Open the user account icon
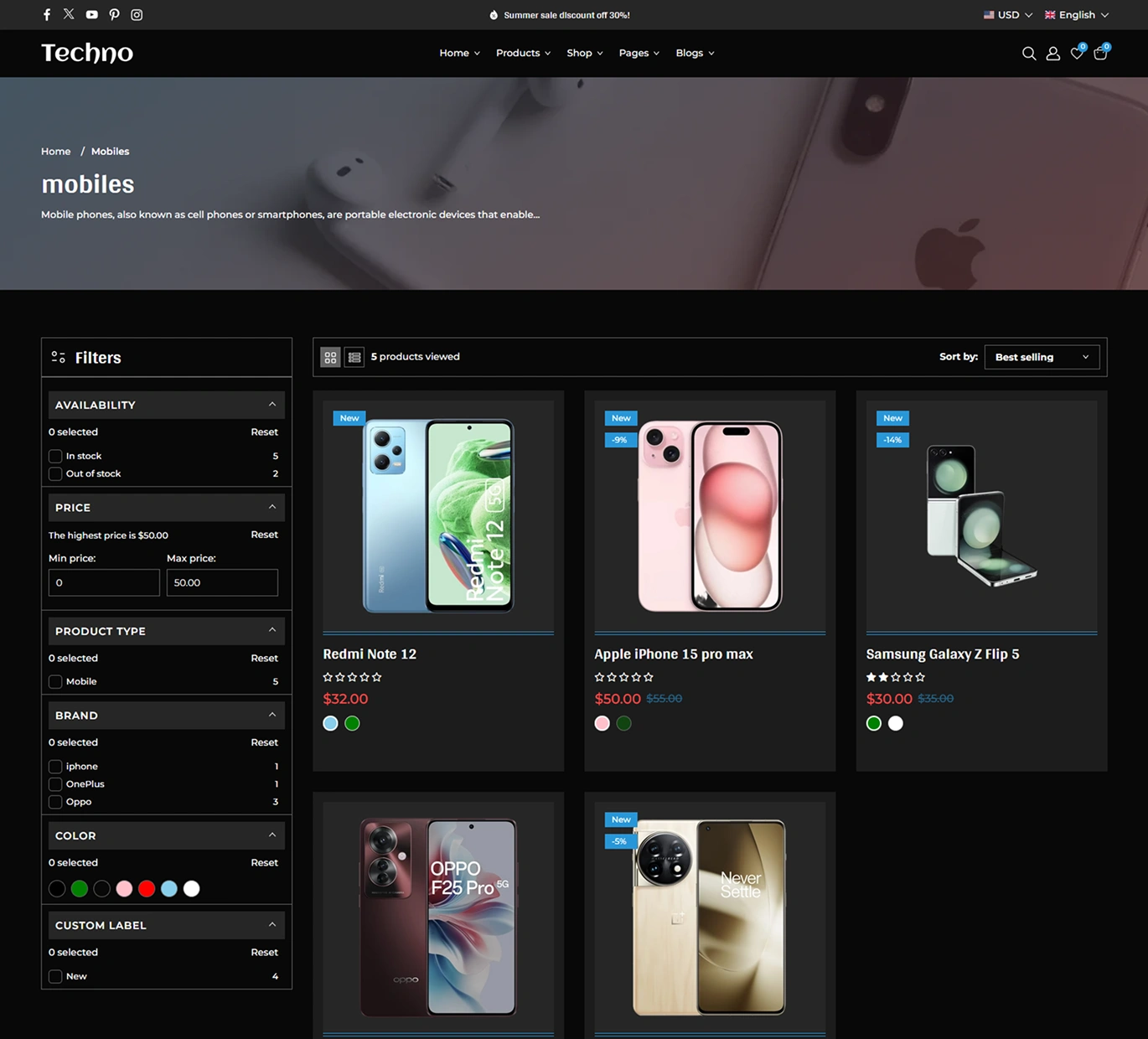The image size is (1148, 1039). pyautogui.click(x=1053, y=53)
